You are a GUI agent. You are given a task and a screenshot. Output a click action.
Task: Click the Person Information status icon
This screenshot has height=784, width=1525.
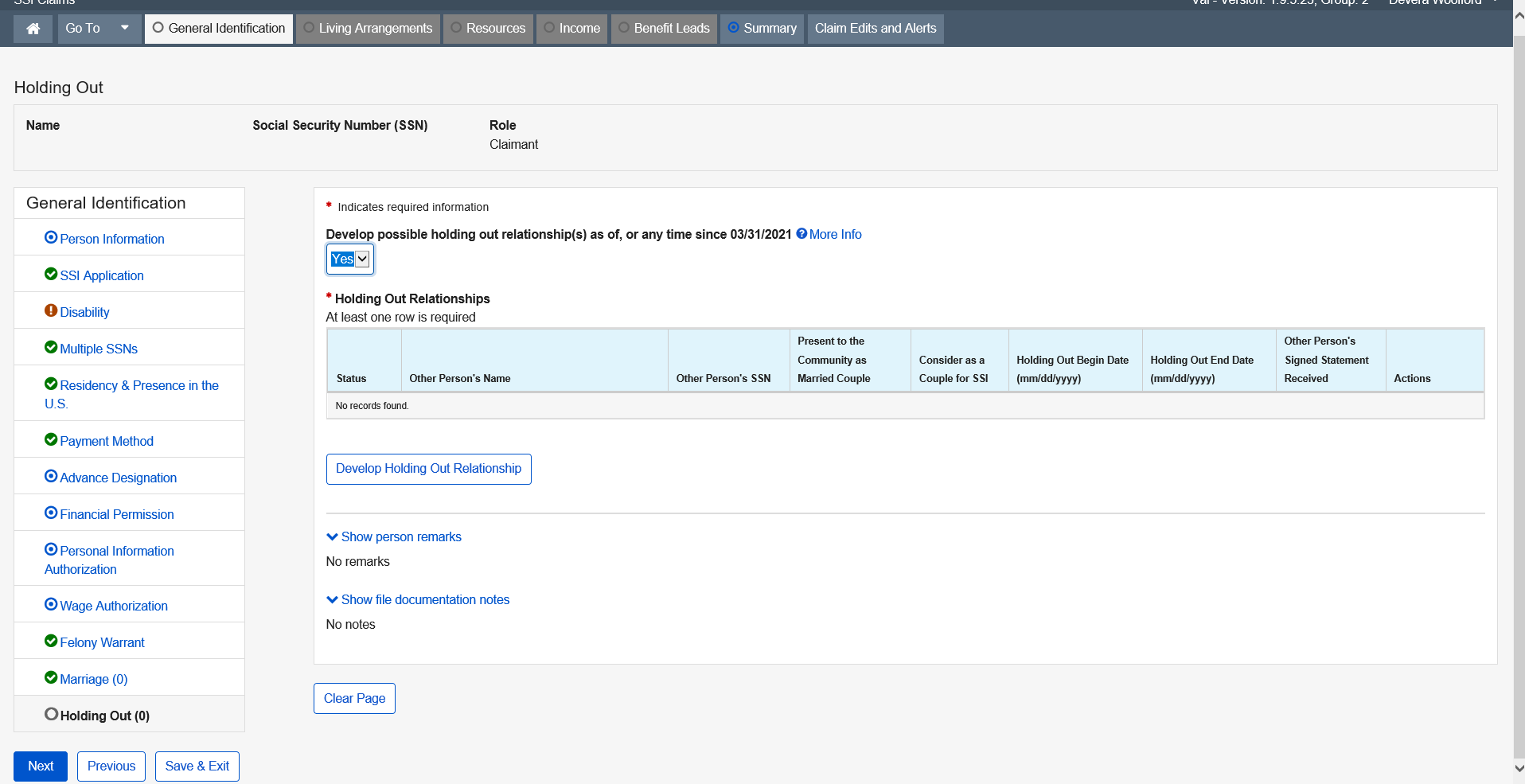51,238
